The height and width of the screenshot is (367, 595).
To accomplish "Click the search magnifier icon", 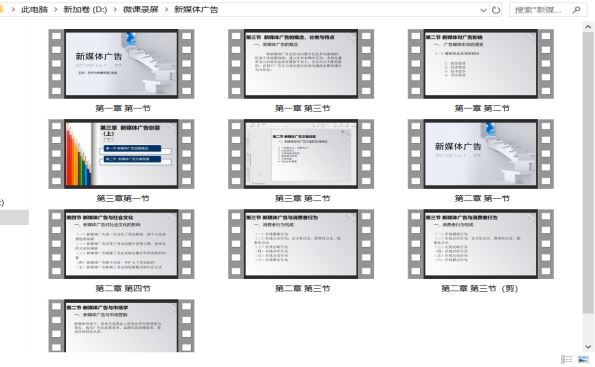I will point(576,10).
